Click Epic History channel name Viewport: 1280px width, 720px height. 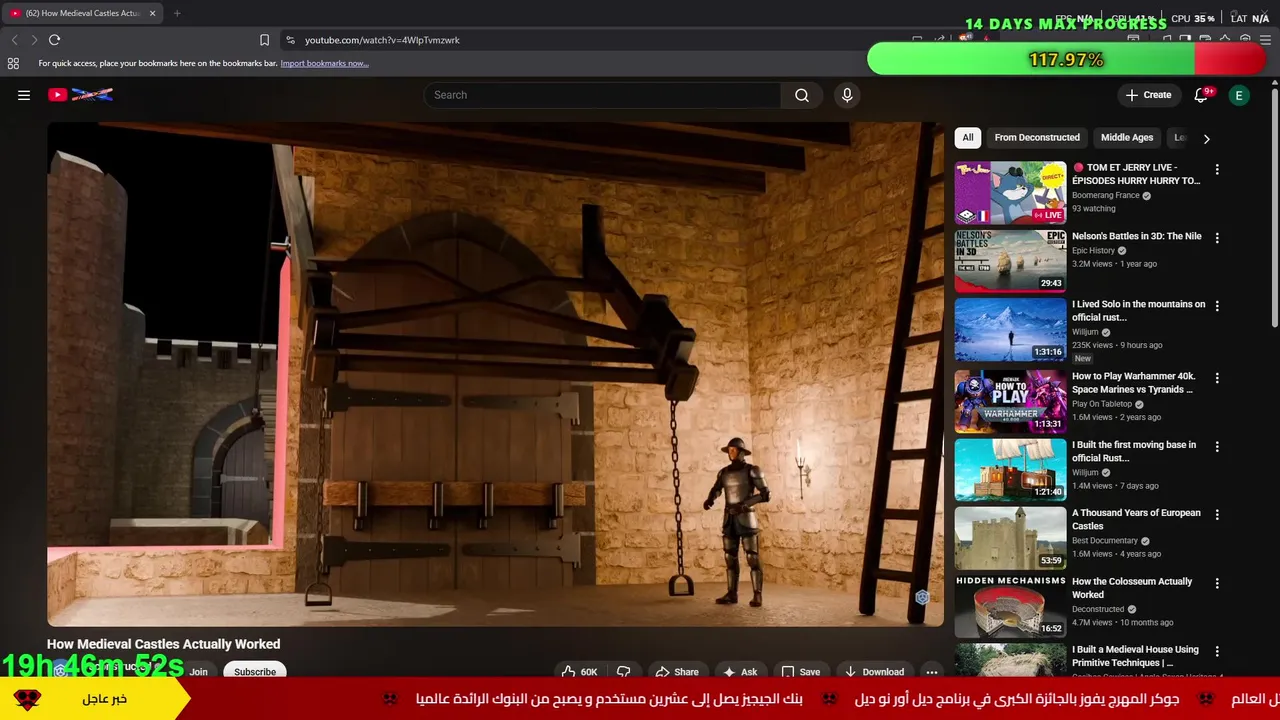tap(1093, 250)
